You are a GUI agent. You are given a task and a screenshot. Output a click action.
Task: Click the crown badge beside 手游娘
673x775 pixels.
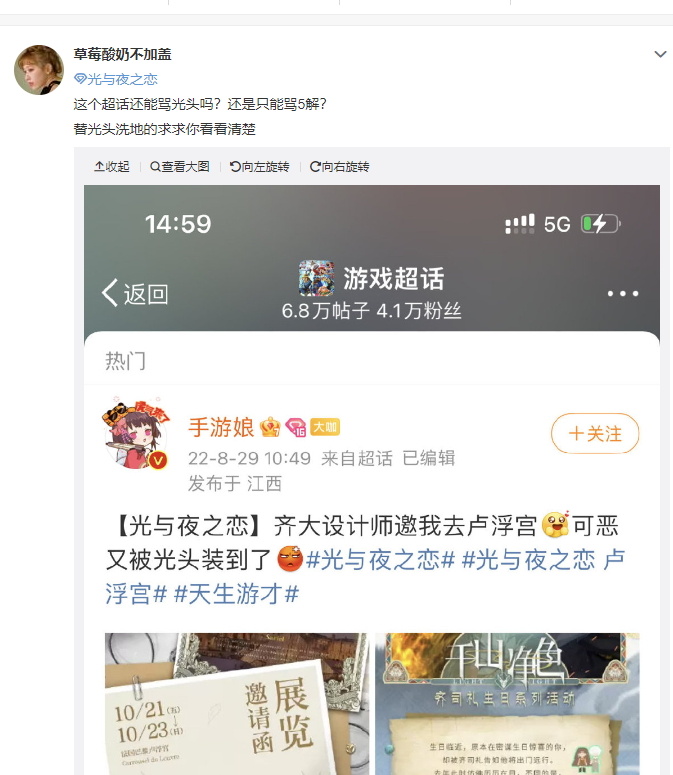(270, 427)
